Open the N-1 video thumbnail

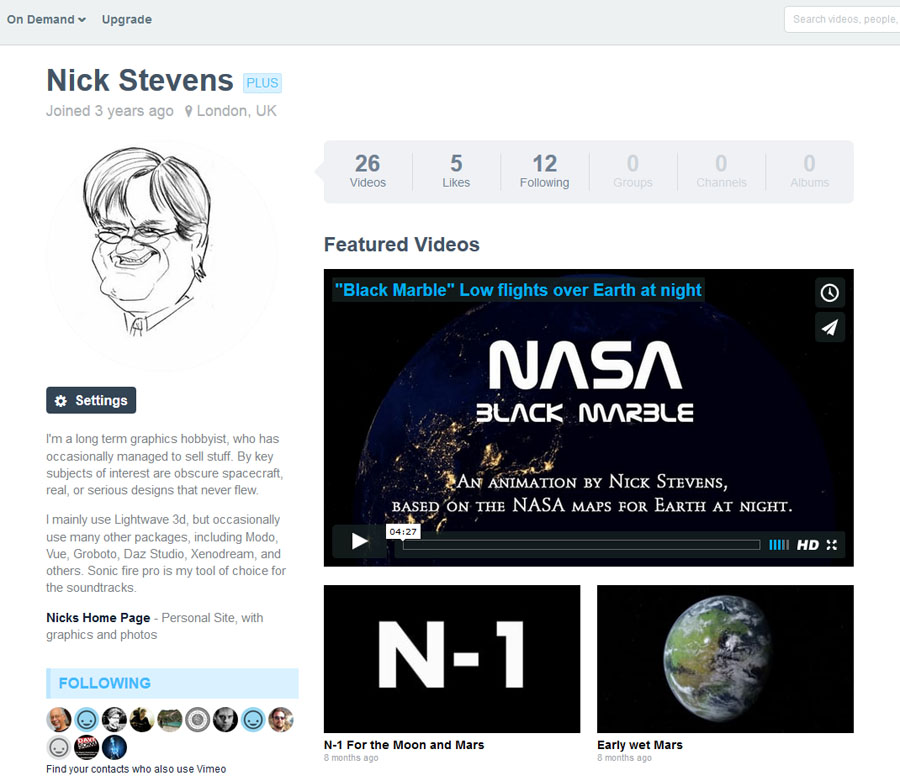[452, 659]
